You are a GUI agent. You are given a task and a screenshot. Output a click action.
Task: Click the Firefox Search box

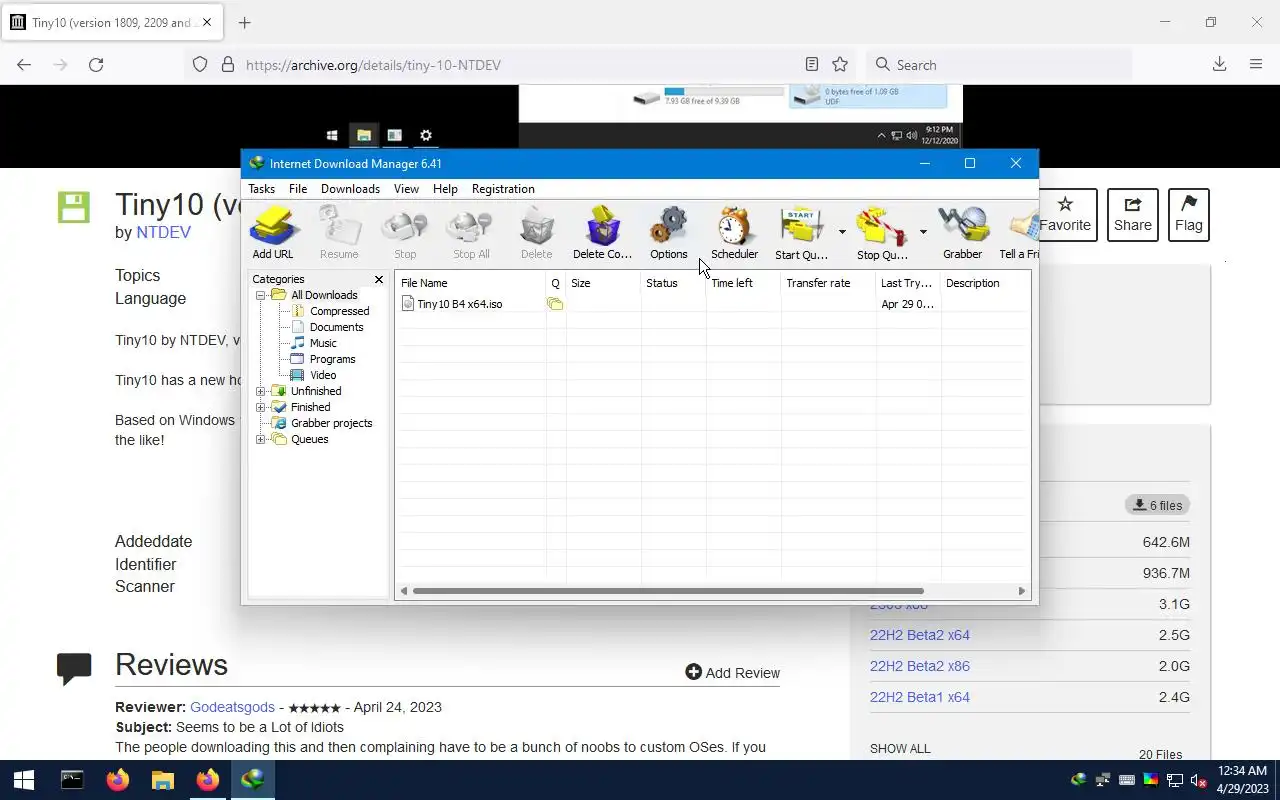point(998,65)
